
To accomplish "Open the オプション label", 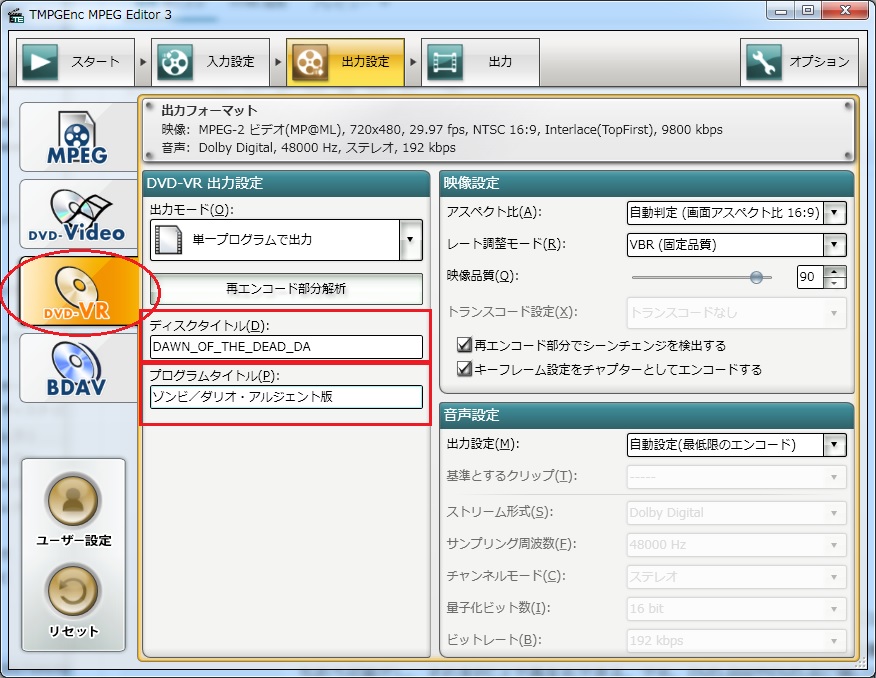I will click(819, 61).
